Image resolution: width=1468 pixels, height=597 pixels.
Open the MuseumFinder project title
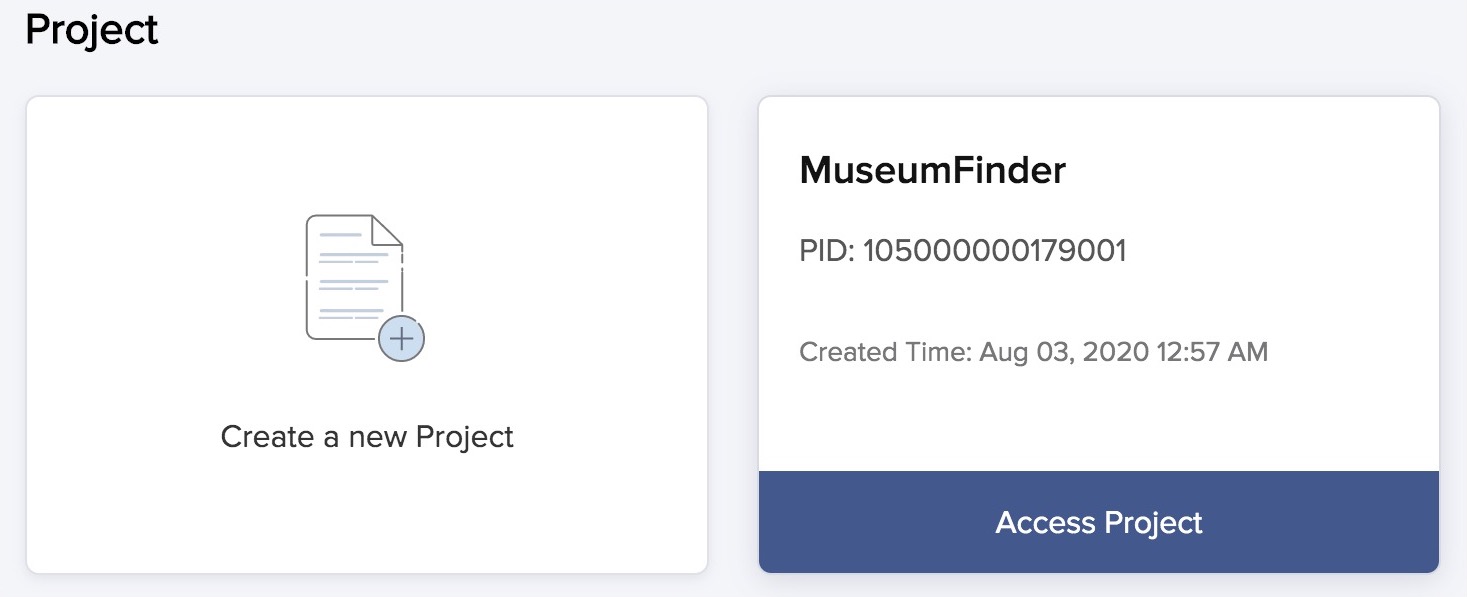click(x=932, y=171)
